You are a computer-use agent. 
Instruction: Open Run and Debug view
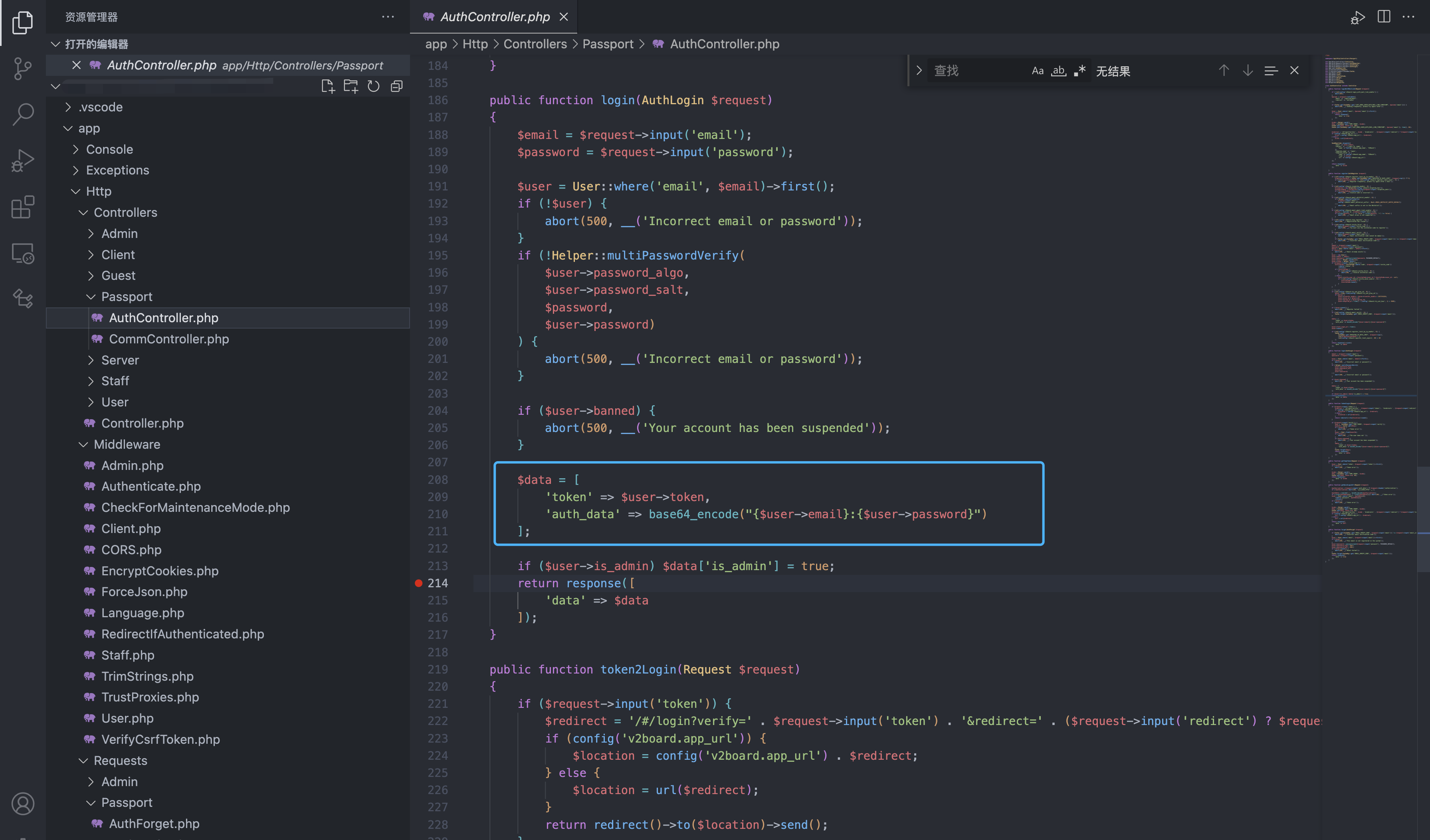[23, 160]
